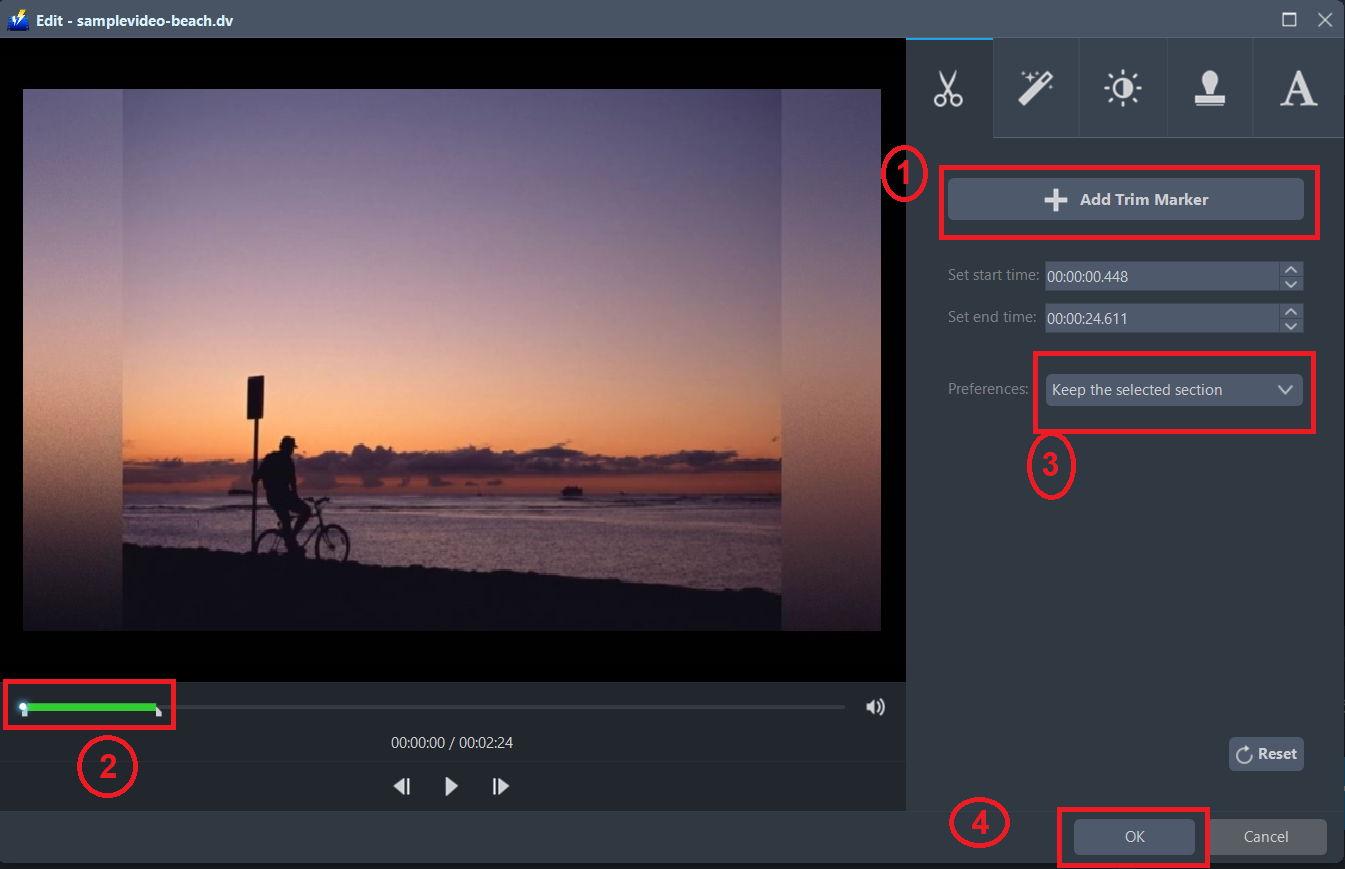Click the Add Trim Marker button
1345x869 pixels.
coord(1128,199)
